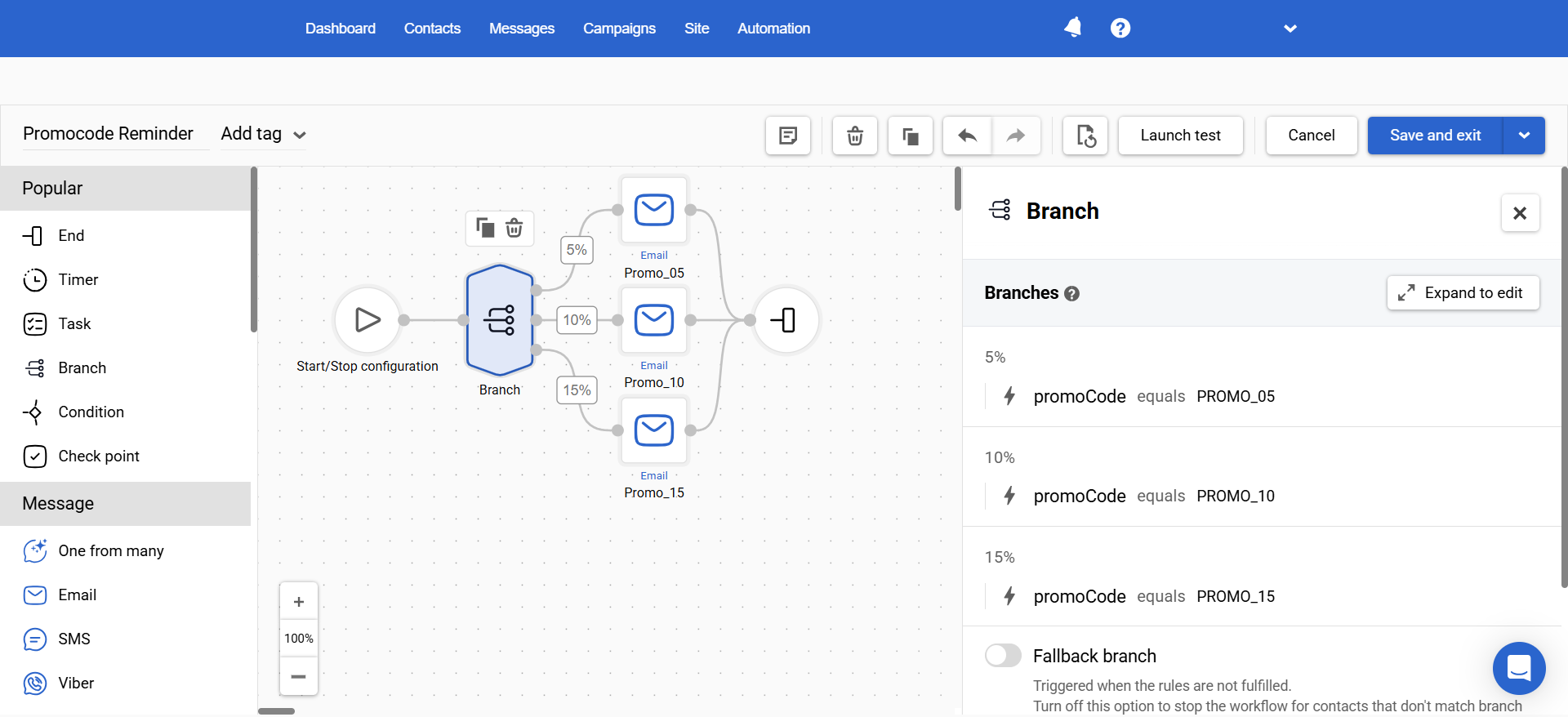Viewport: 1568px width, 717px height.
Task: Open the help question mark icon
Action: click(x=1120, y=28)
